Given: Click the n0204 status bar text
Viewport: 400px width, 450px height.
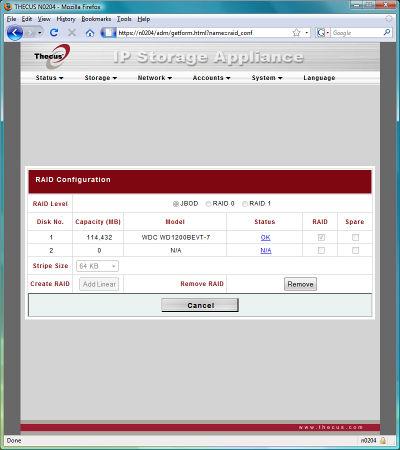Looking at the screenshot, I should click(x=368, y=440).
